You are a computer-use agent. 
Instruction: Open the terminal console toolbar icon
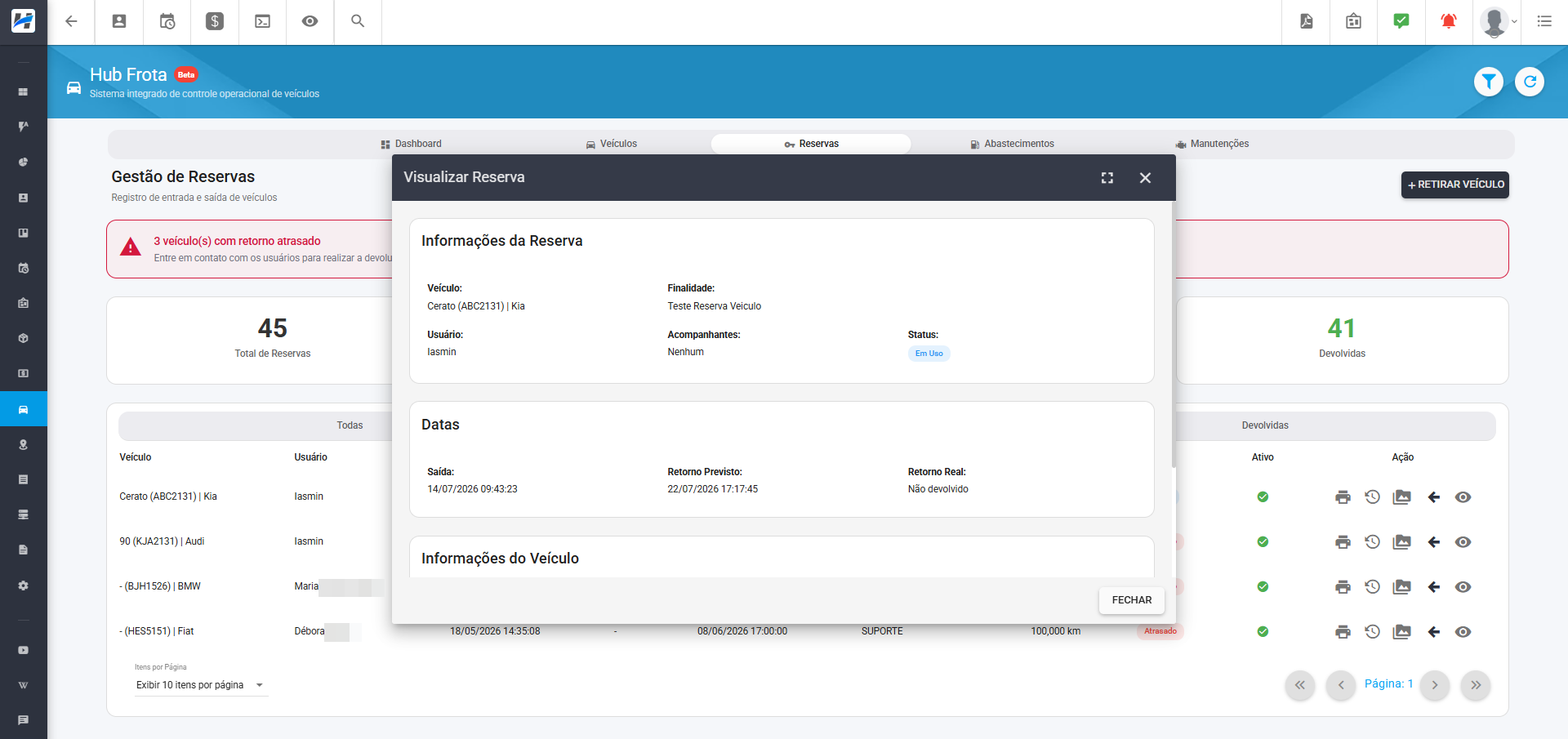[x=262, y=21]
